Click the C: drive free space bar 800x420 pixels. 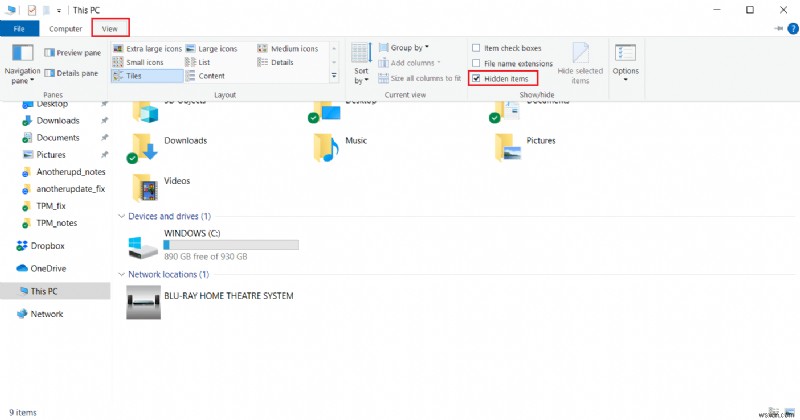coord(231,245)
